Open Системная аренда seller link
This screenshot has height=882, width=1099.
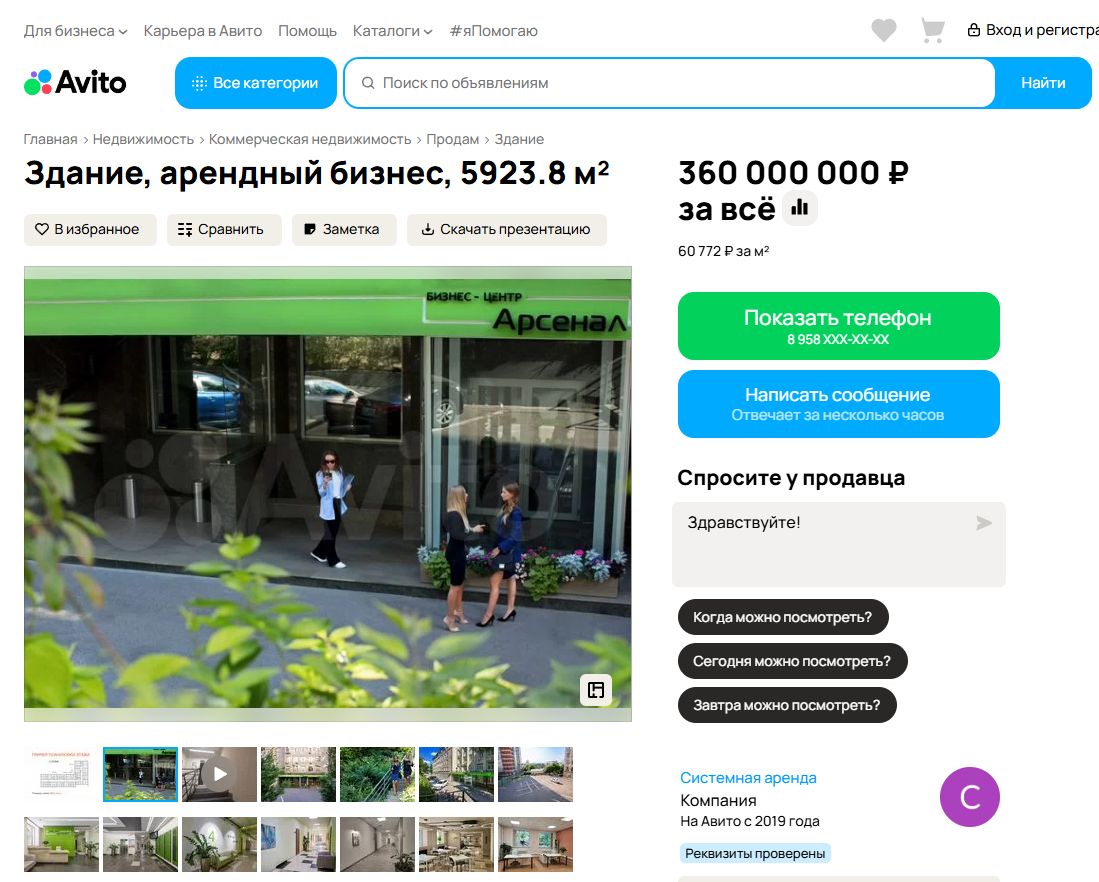pos(748,778)
